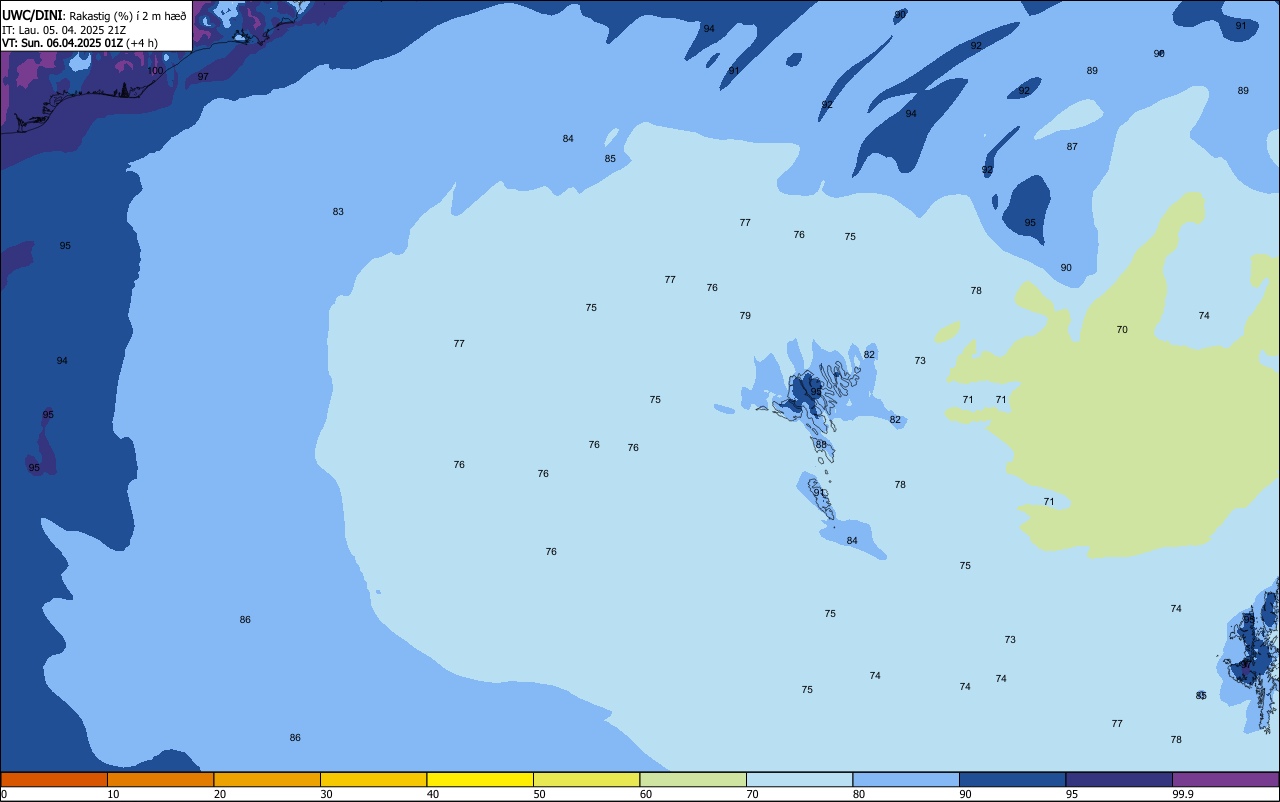
Task: Click the 95–99.9 navy legend swatch
Action: (x=1119, y=779)
